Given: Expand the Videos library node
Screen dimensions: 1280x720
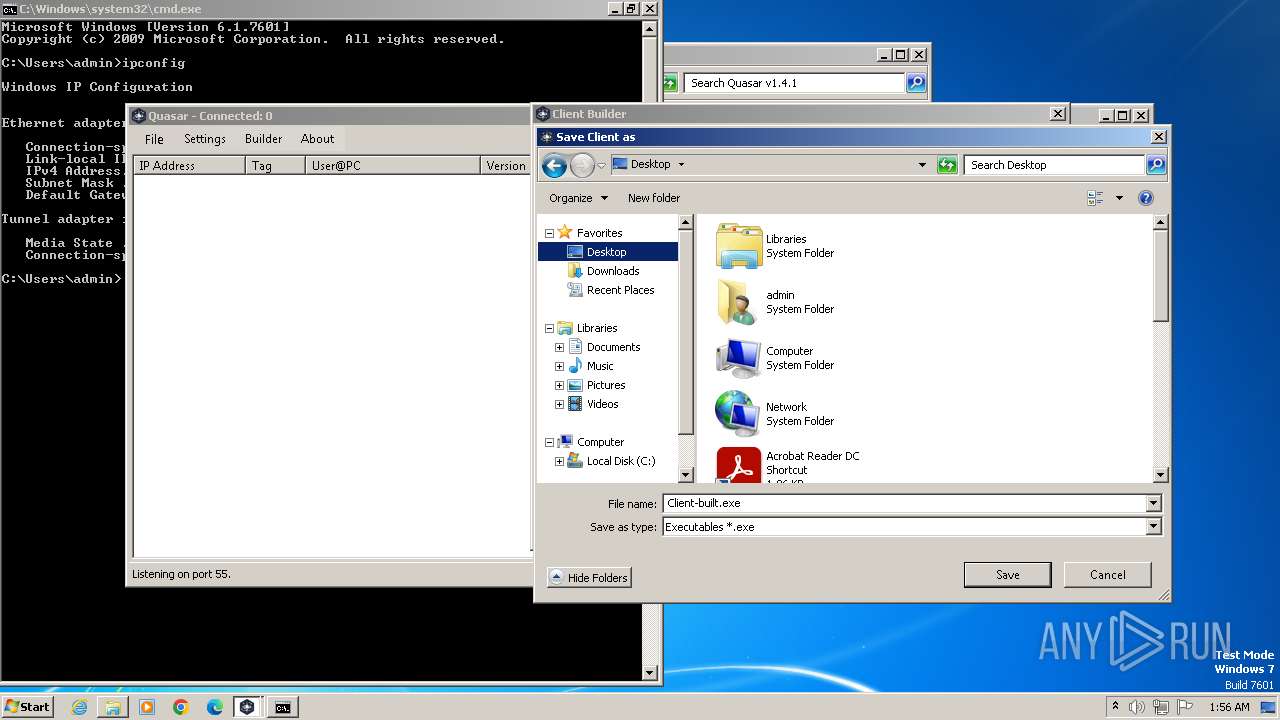Looking at the screenshot, I should tap(559, 404).
